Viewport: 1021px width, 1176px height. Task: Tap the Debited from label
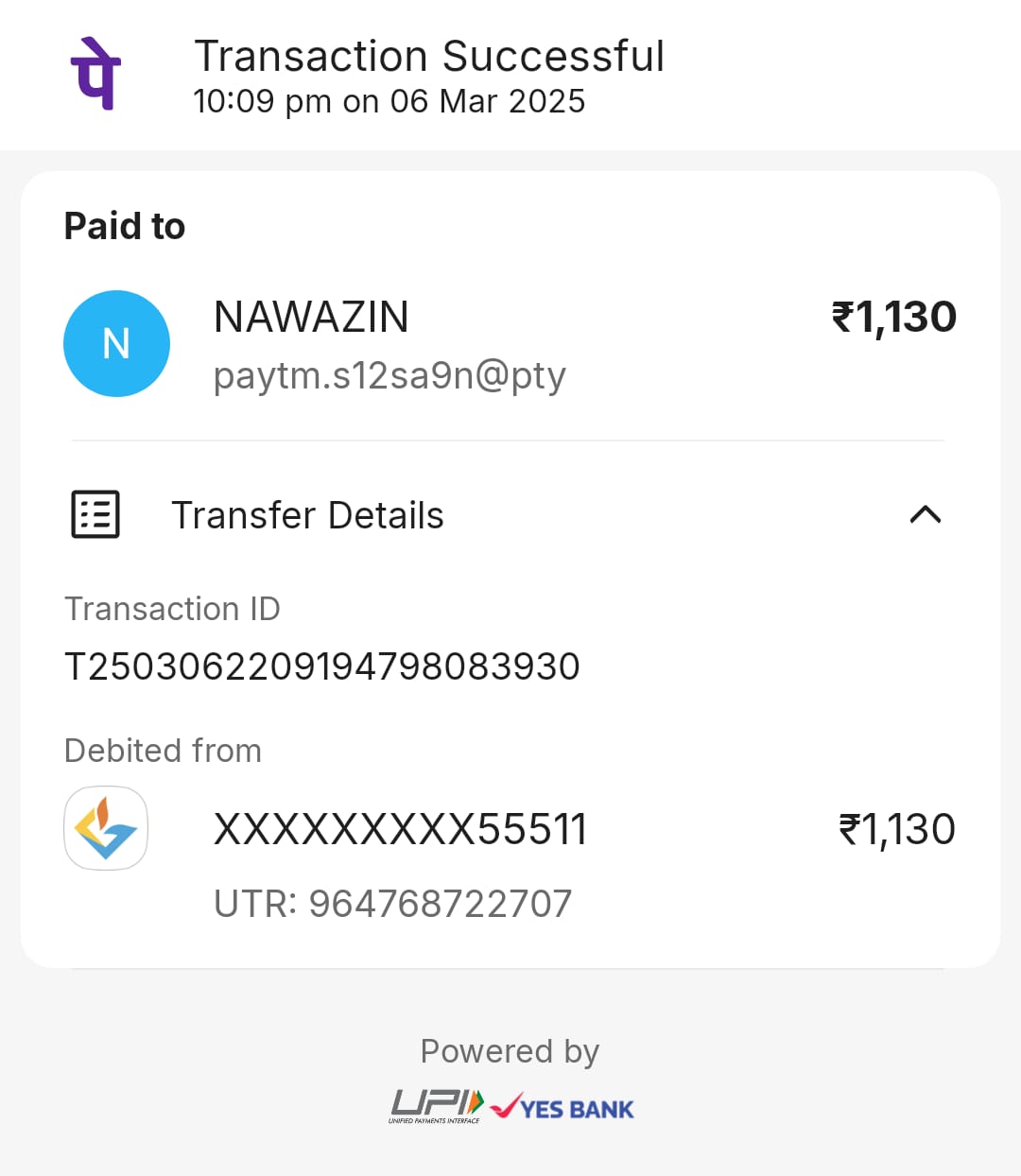point(163,751)
